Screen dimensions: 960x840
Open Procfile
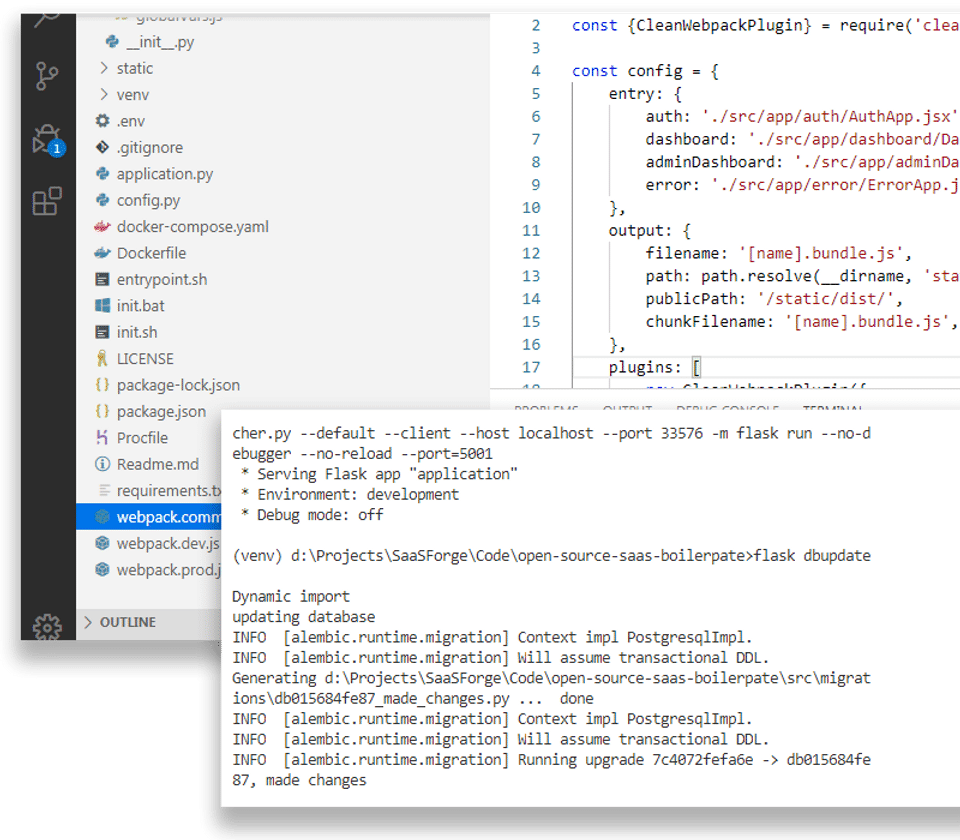[x=142, y=438]
